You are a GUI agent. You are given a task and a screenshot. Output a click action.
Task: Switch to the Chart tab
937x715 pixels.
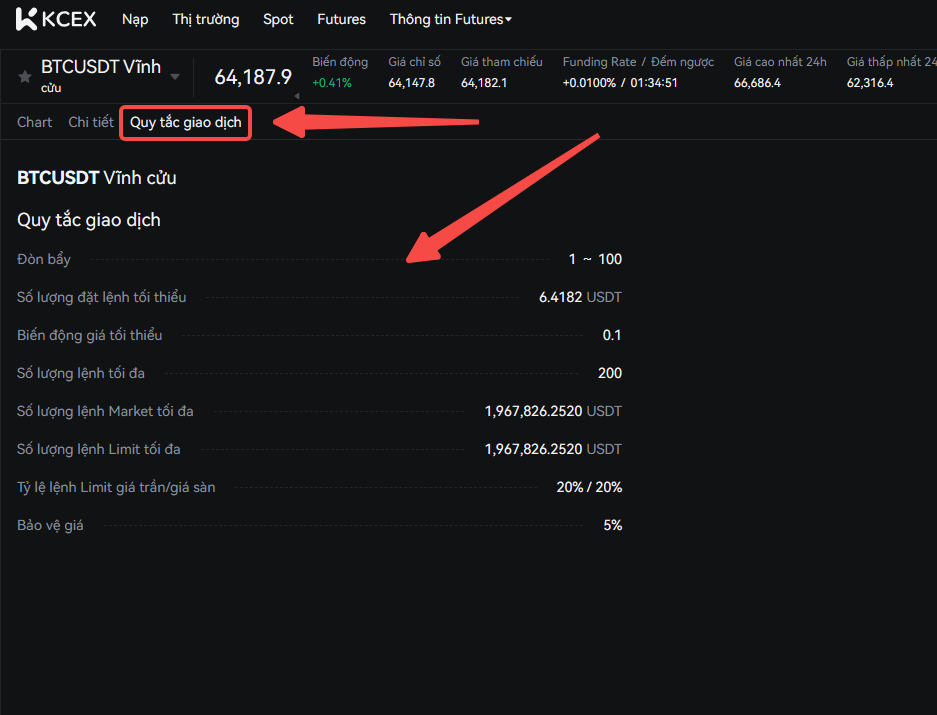35,122
